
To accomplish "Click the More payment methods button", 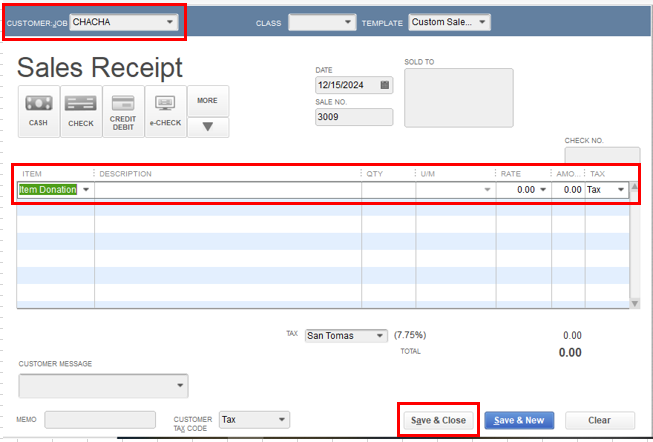I will coord(208,101).
